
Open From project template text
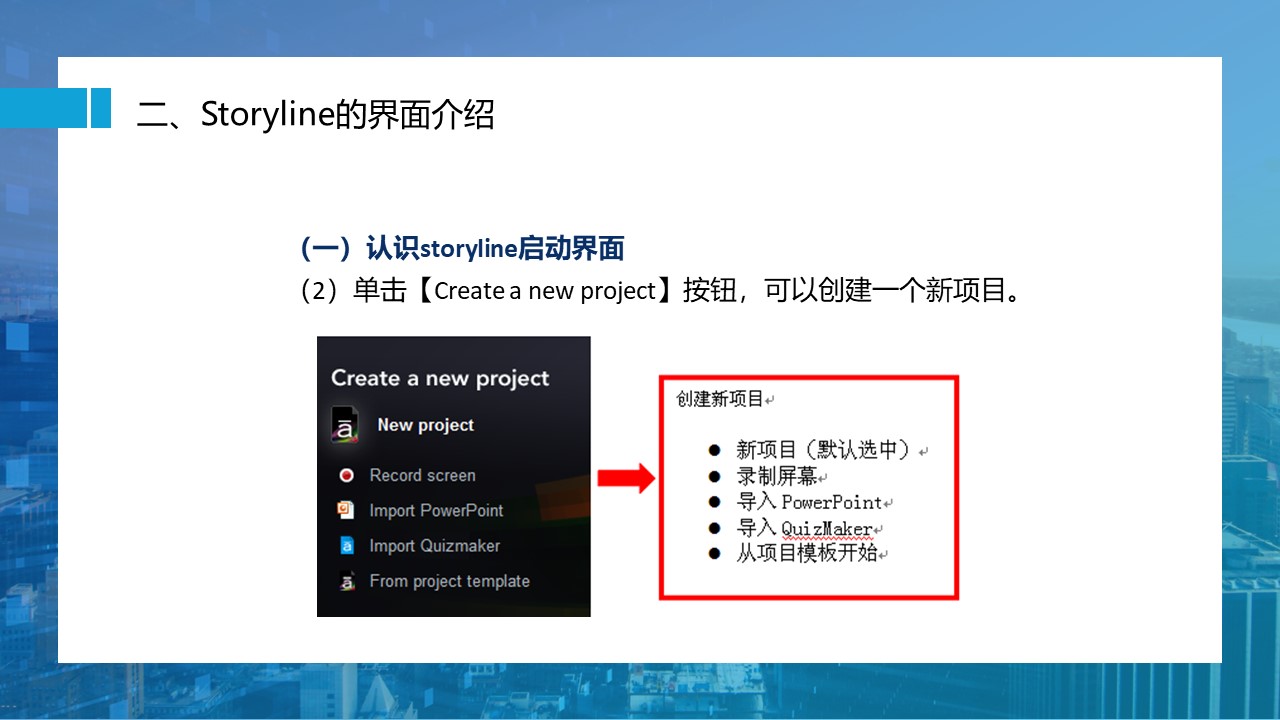pyautogui.click(x=449, y=581)
